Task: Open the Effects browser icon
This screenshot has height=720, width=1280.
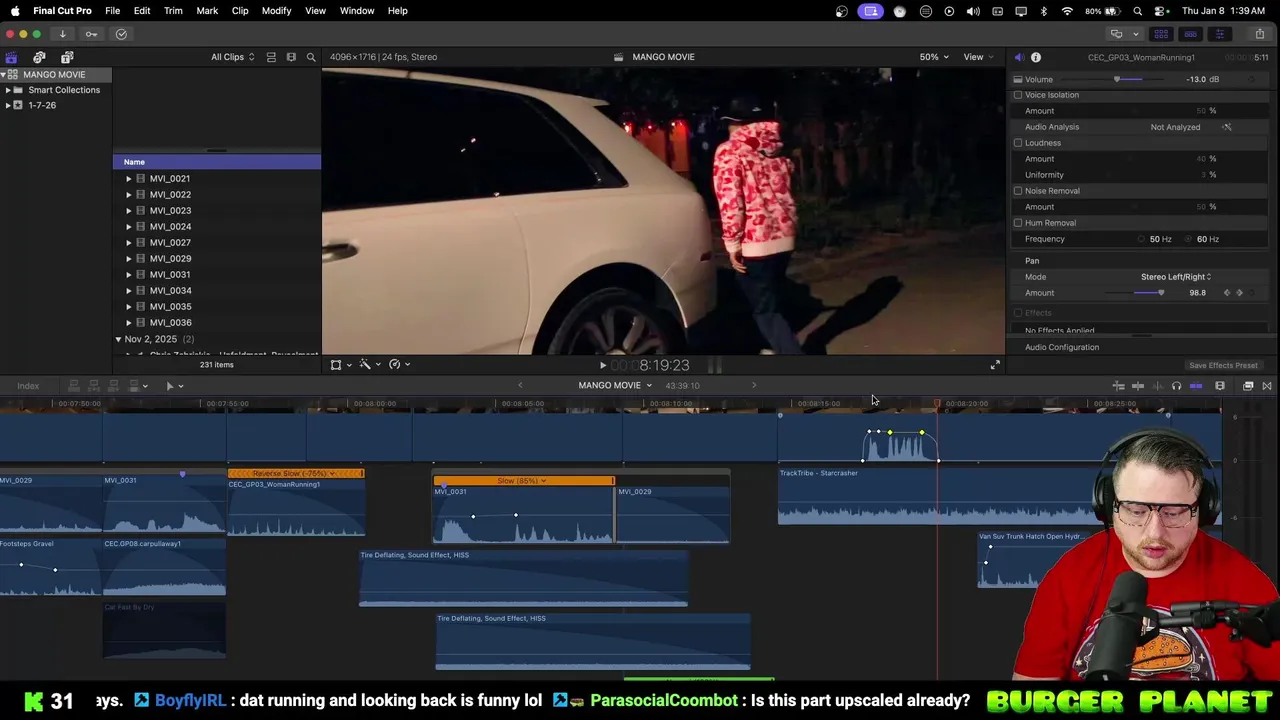Action: click(1248, 386)
